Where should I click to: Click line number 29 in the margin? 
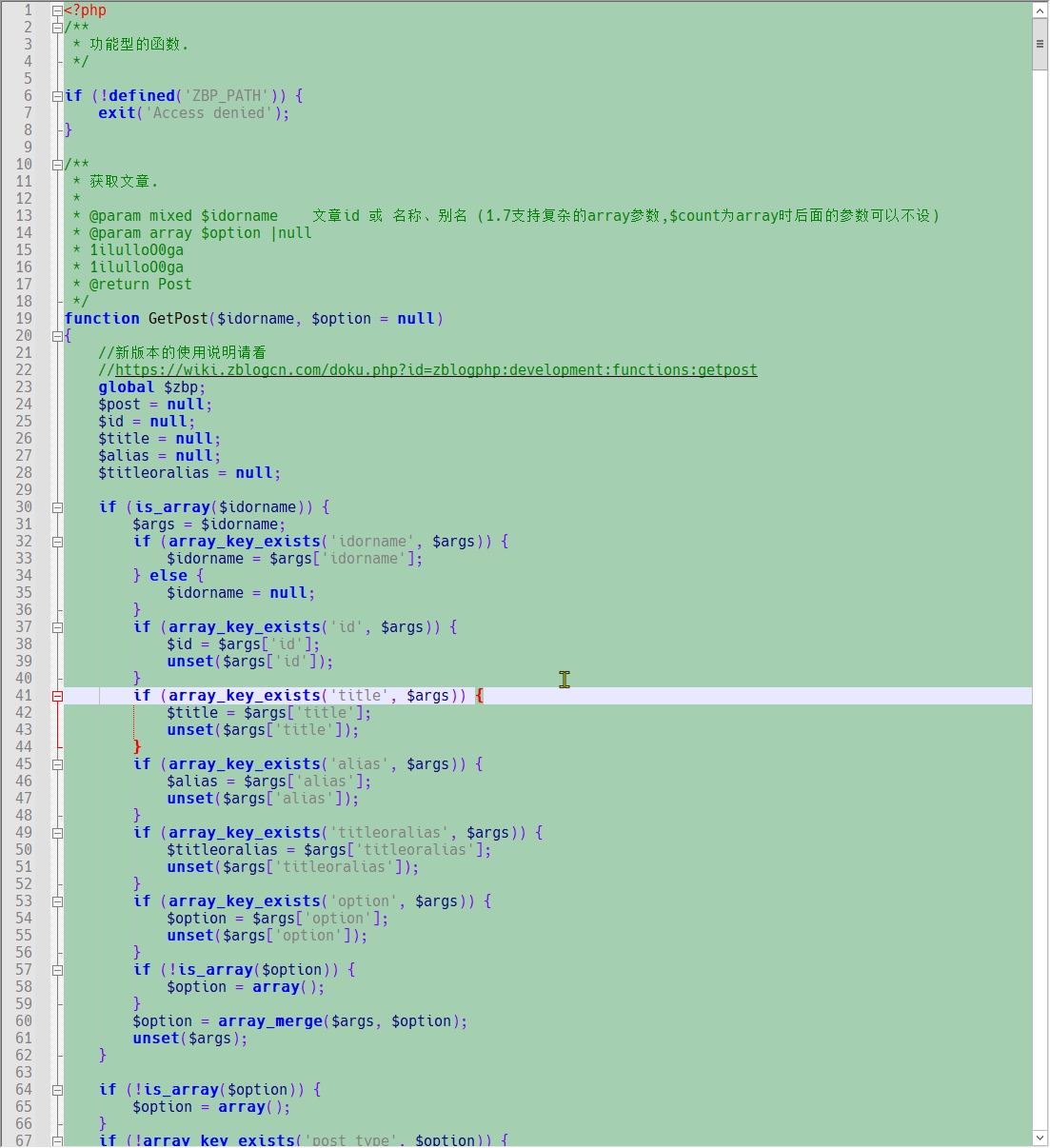24,490
